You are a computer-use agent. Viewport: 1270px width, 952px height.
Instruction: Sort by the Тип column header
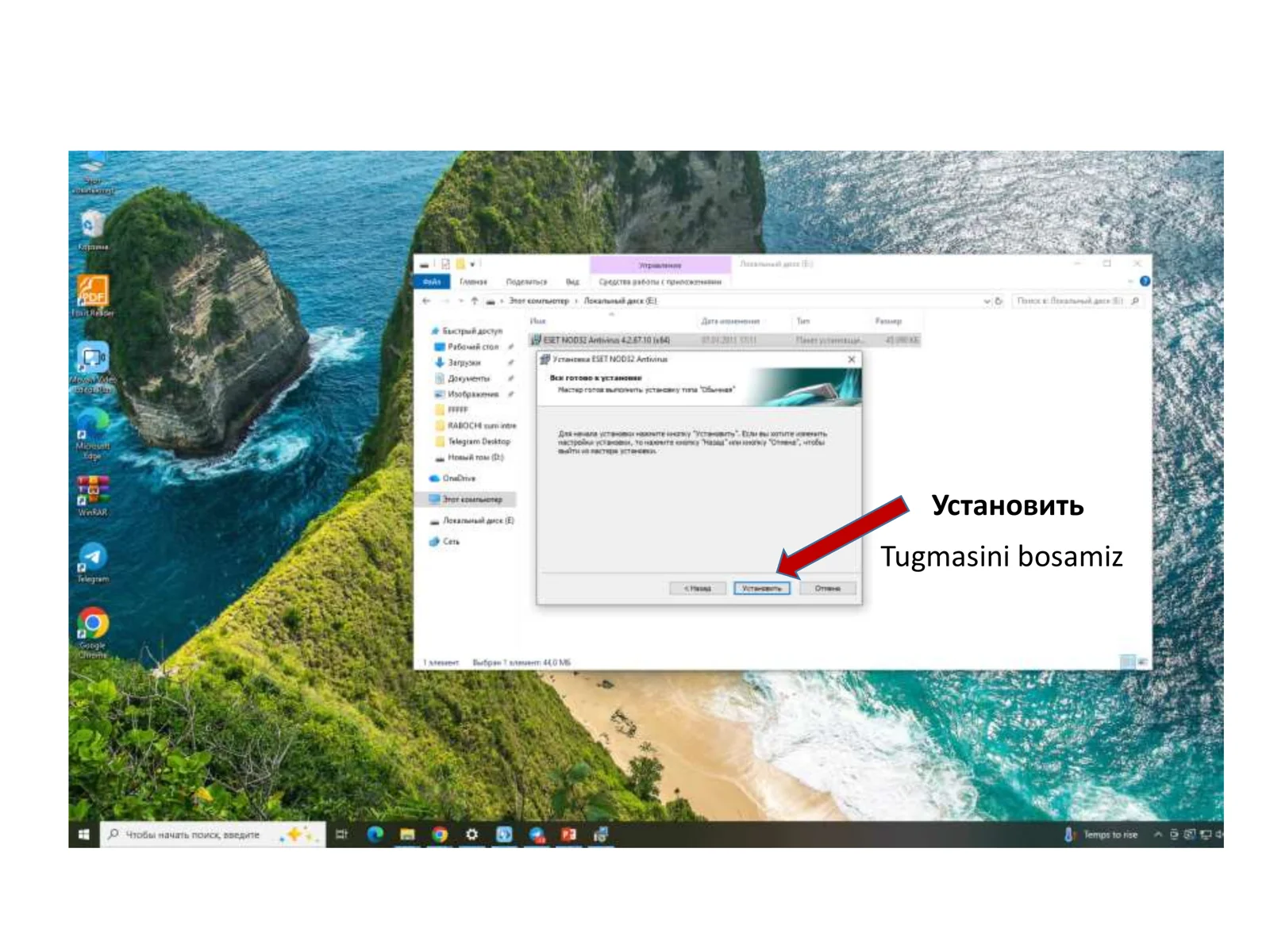click(803, 321)
